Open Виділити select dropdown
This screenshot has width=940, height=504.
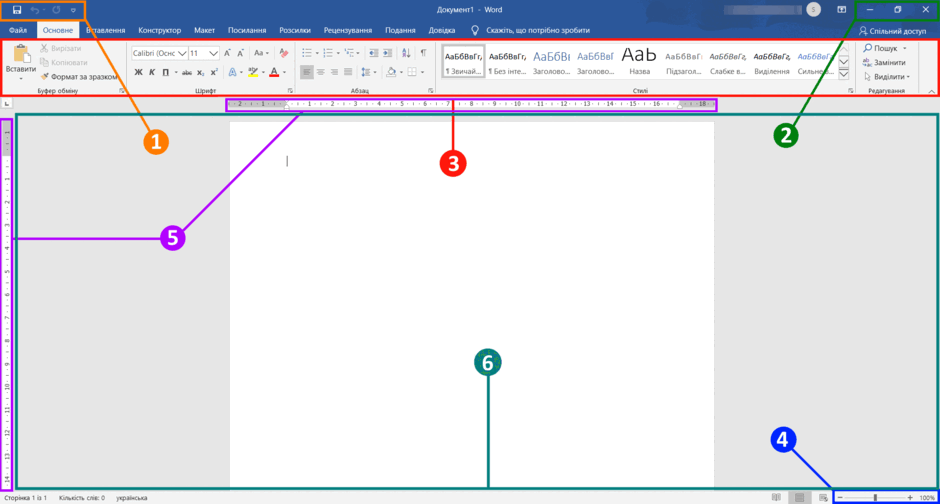[x=887, y=77]
